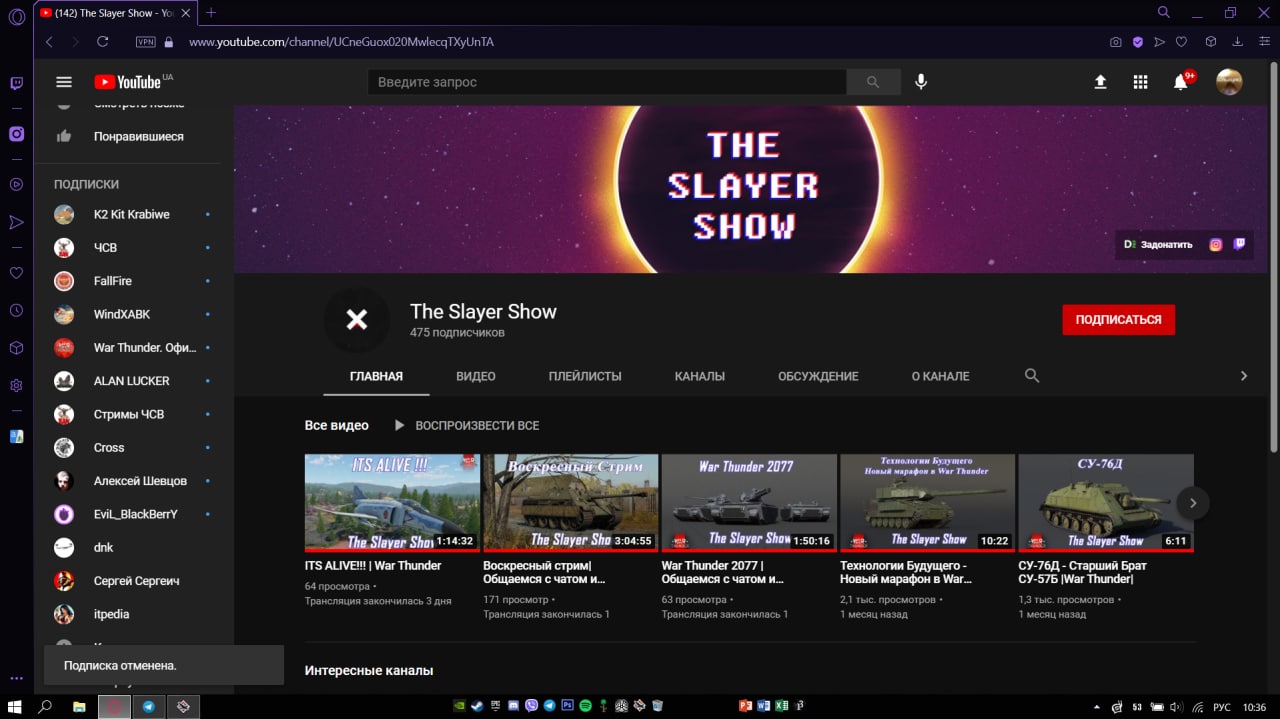Open the Easy setup sliders icon

pyautogui.click(x=1264, y=42)
